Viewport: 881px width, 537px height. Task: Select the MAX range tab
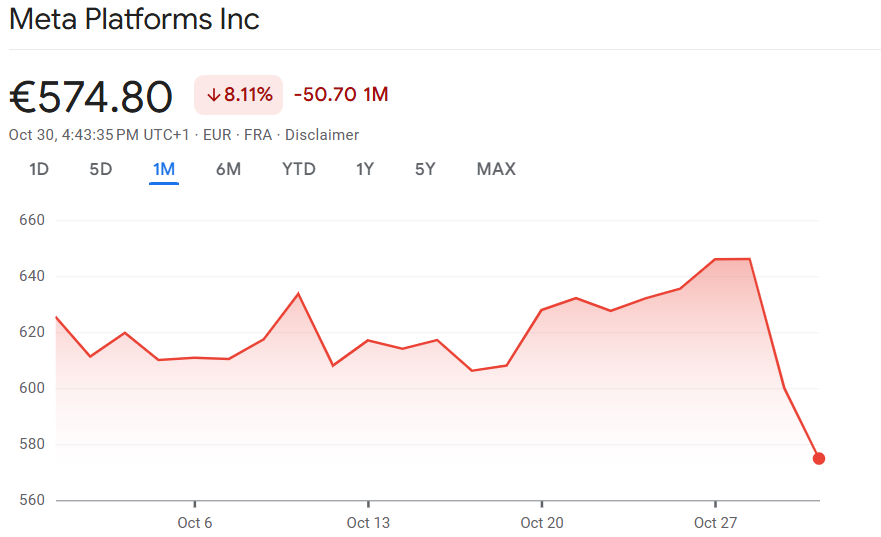[496, 169]
